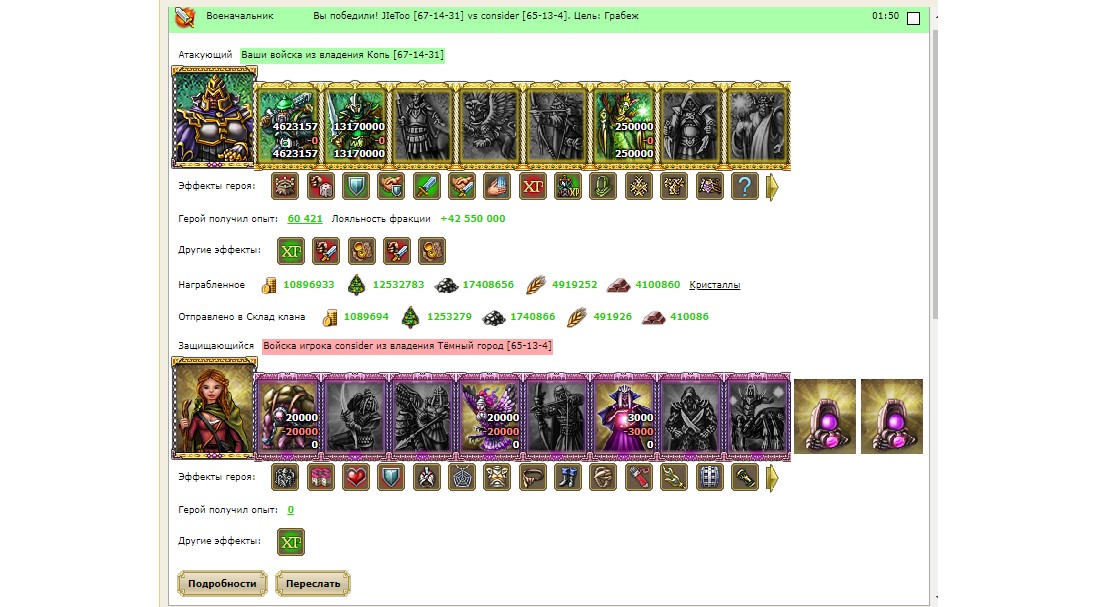Open attacker hero experience value 60 421

click(305, 218)
